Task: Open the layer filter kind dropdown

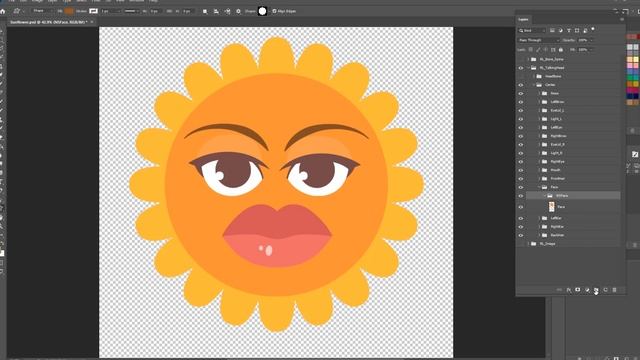Action: pyautogui.click(x=532, y=31)
